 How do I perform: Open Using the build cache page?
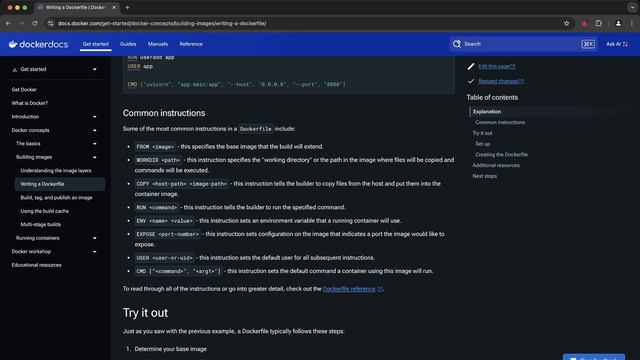[x=44, y=211]
